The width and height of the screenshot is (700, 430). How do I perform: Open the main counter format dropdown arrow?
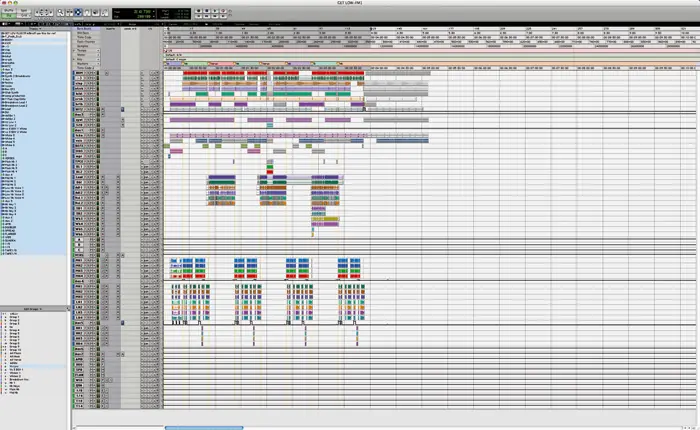coord(154,11)
